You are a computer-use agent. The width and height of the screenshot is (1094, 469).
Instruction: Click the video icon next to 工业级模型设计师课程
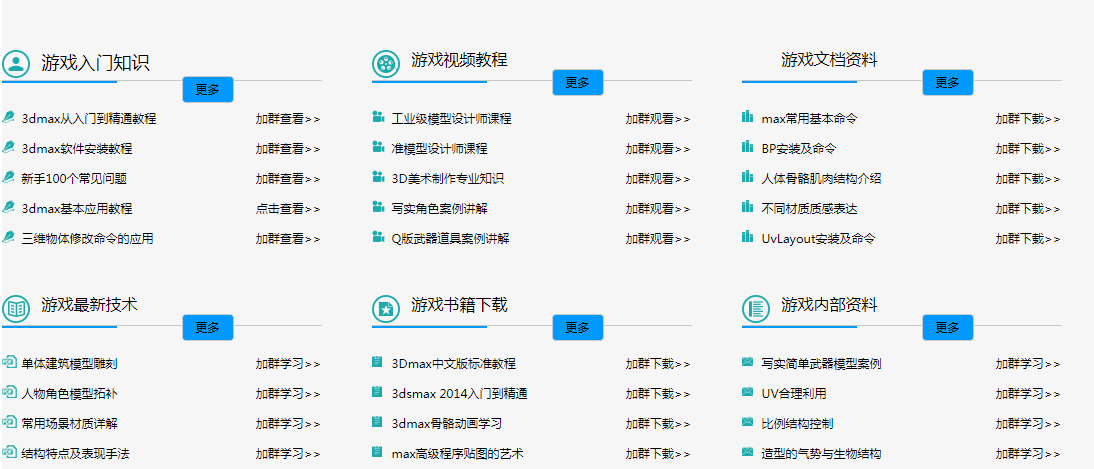point(378,117)
